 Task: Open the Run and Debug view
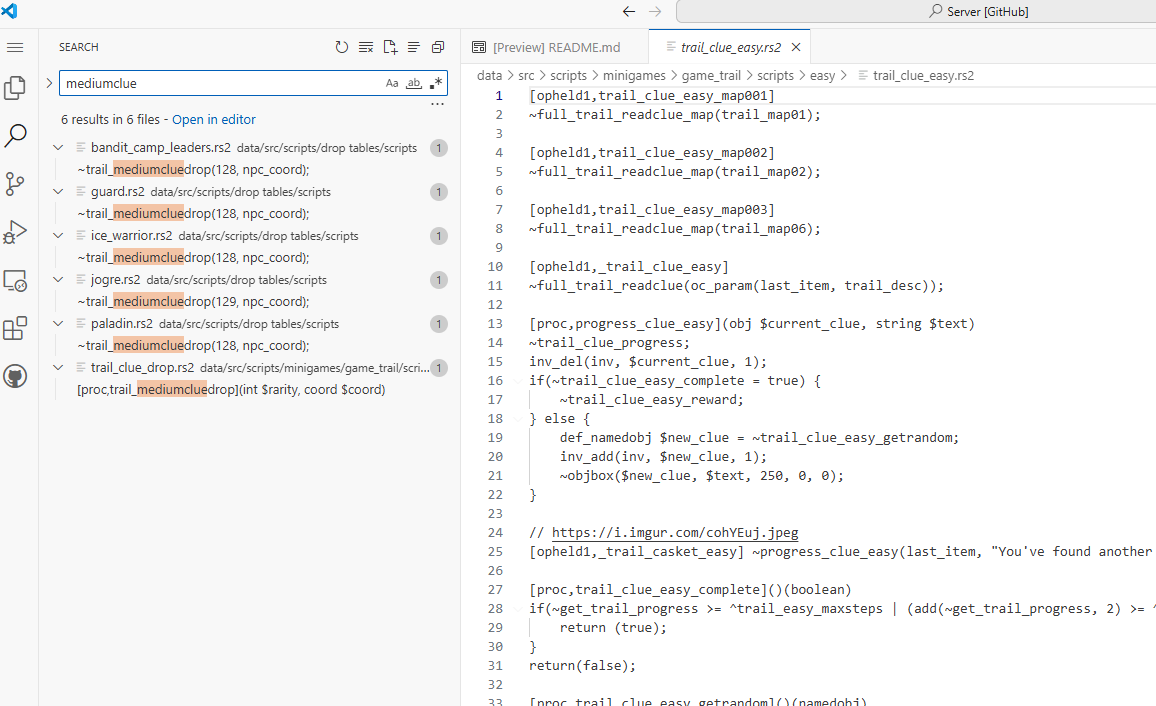coord(15,232)
